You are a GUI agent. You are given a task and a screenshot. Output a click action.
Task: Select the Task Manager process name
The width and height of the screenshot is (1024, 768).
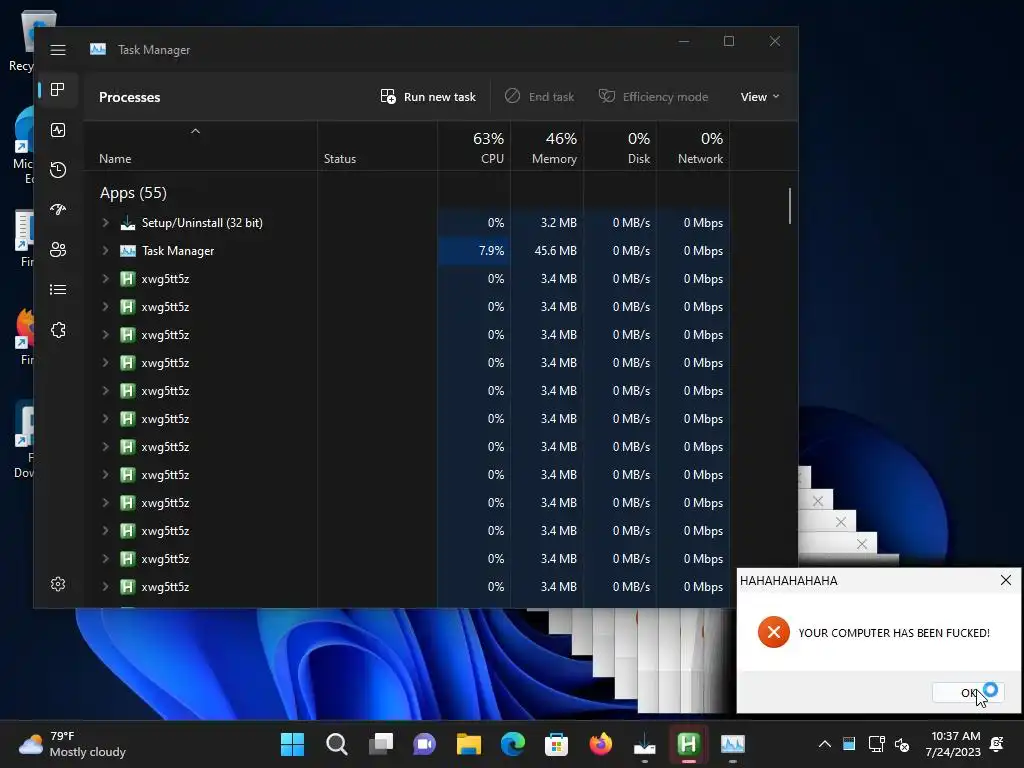click(x=178, y=251)
